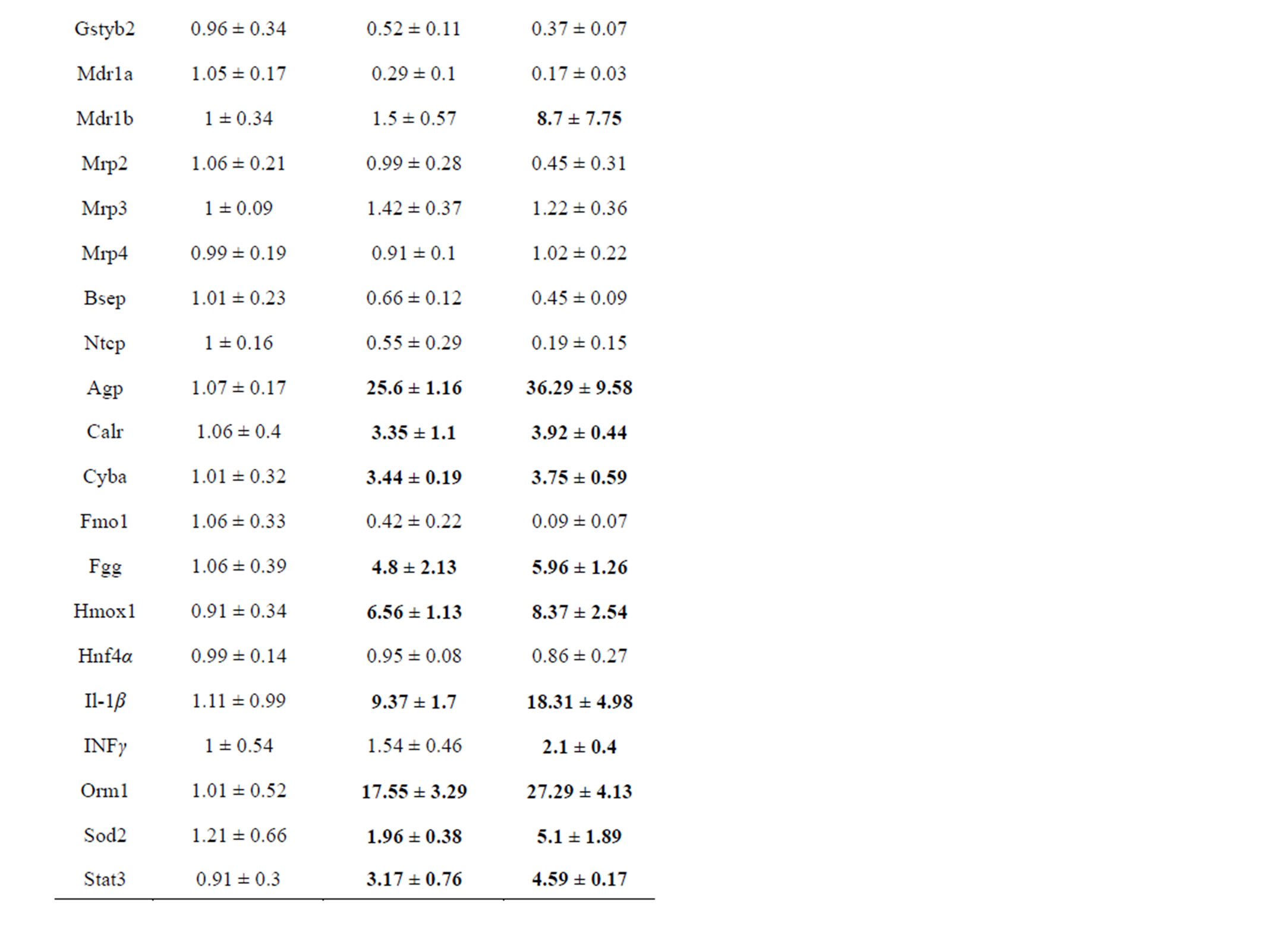Image resolution: width=1288 pixels, height=932 pixels.
Task: Select the value 1.42 ± 0.37
Action: coord(414,208)
